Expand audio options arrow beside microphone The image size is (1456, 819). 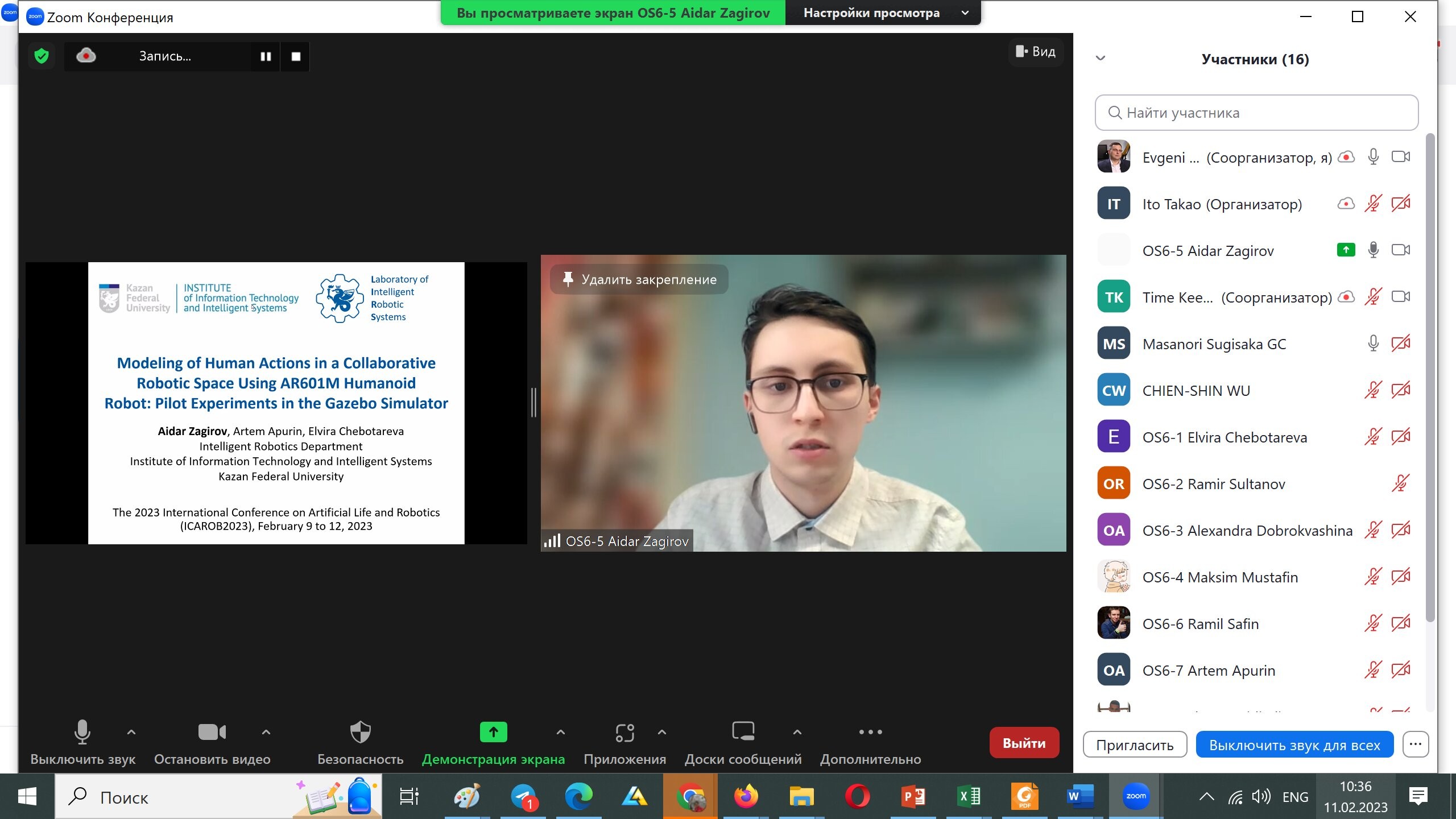[131, 733]
